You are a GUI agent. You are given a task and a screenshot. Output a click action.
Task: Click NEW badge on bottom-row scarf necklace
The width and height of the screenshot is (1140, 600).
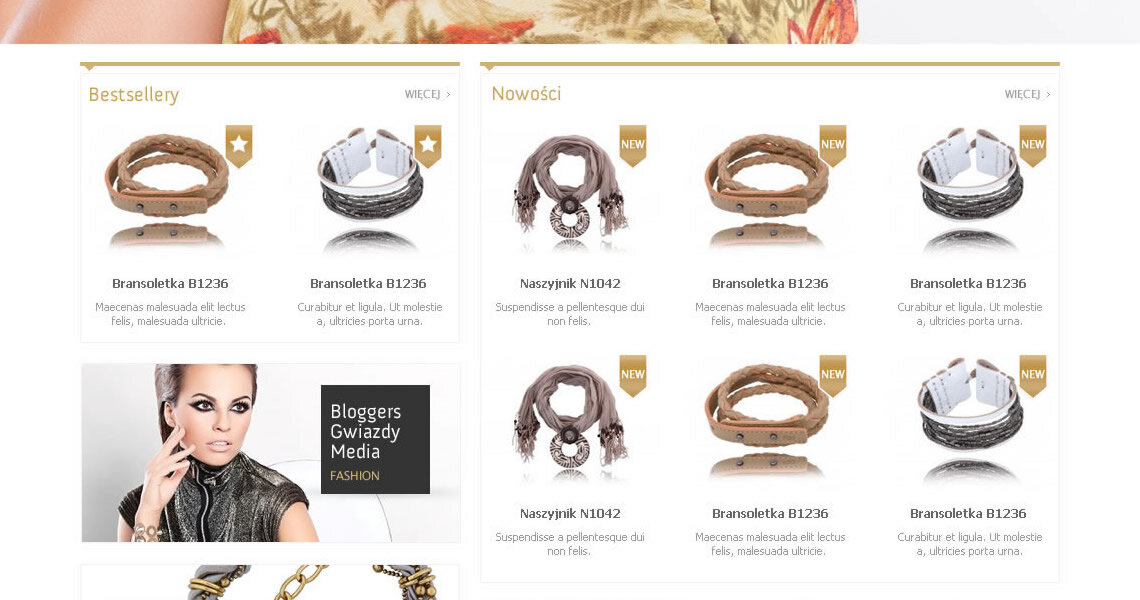633,375
